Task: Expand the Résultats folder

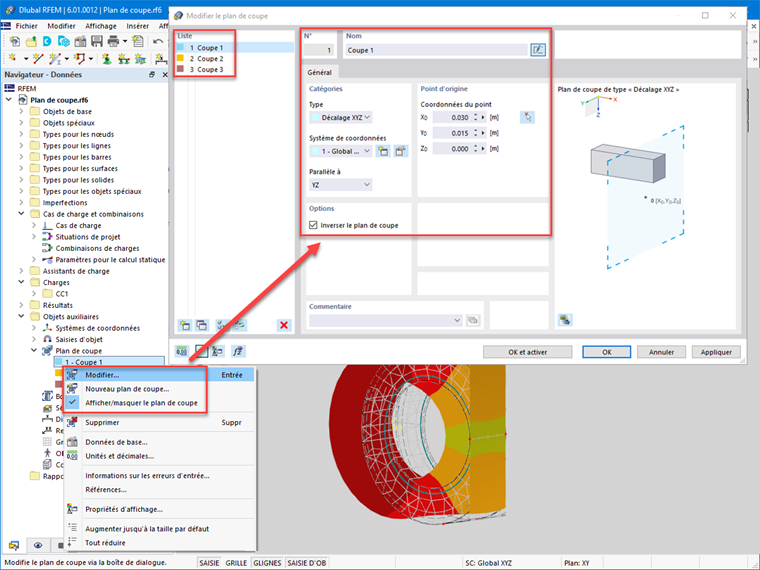Action: [21, 304]
